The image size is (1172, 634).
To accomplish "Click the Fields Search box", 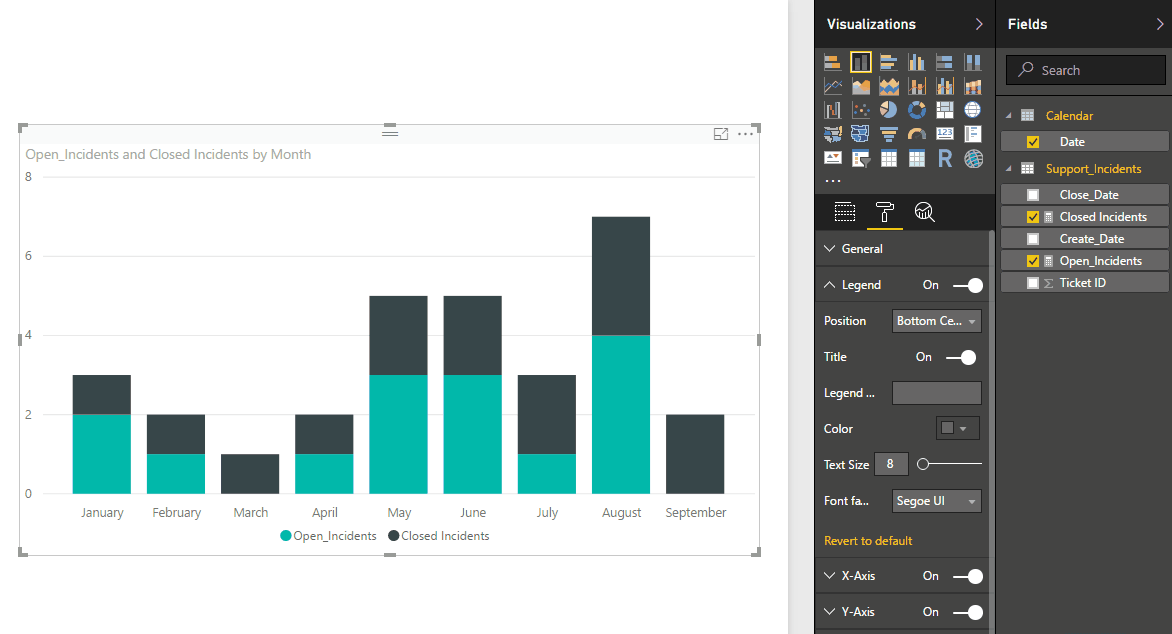I will point(1085,70).
